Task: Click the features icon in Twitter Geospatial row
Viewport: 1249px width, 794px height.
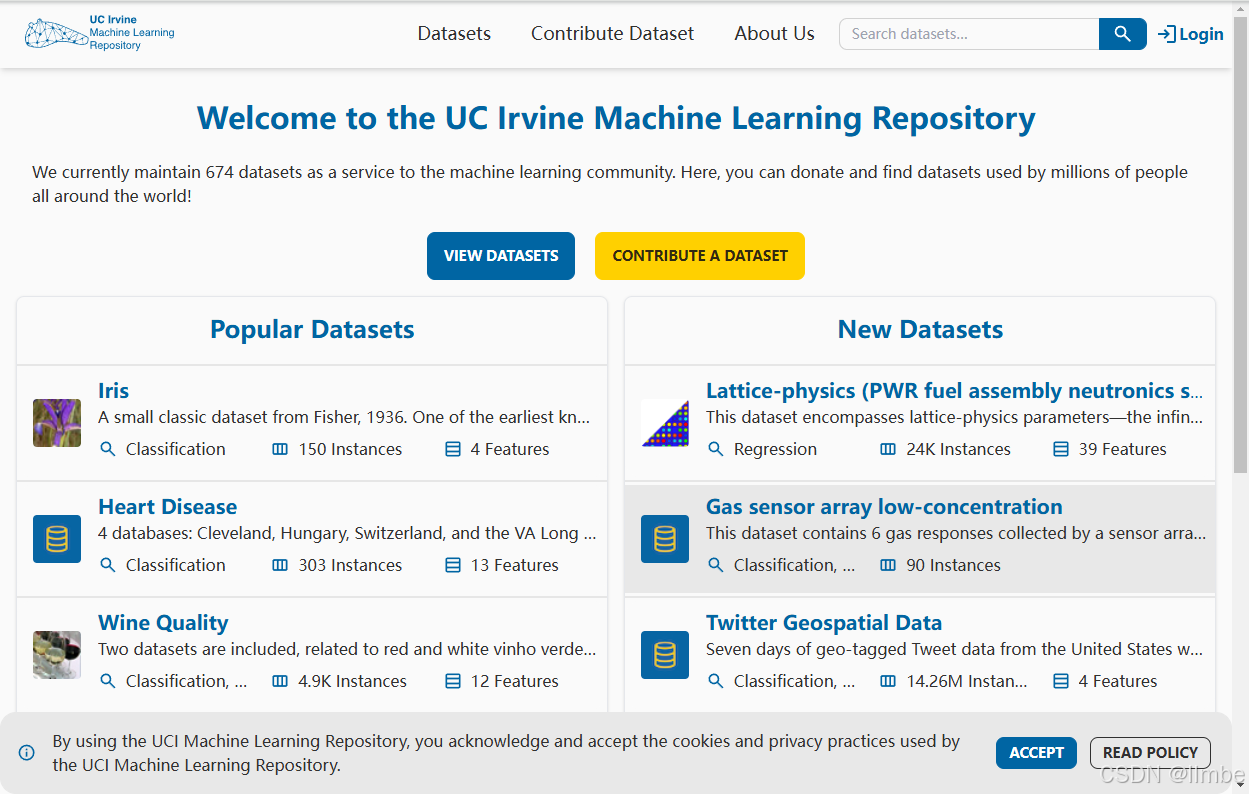Action: (1061, 681)
